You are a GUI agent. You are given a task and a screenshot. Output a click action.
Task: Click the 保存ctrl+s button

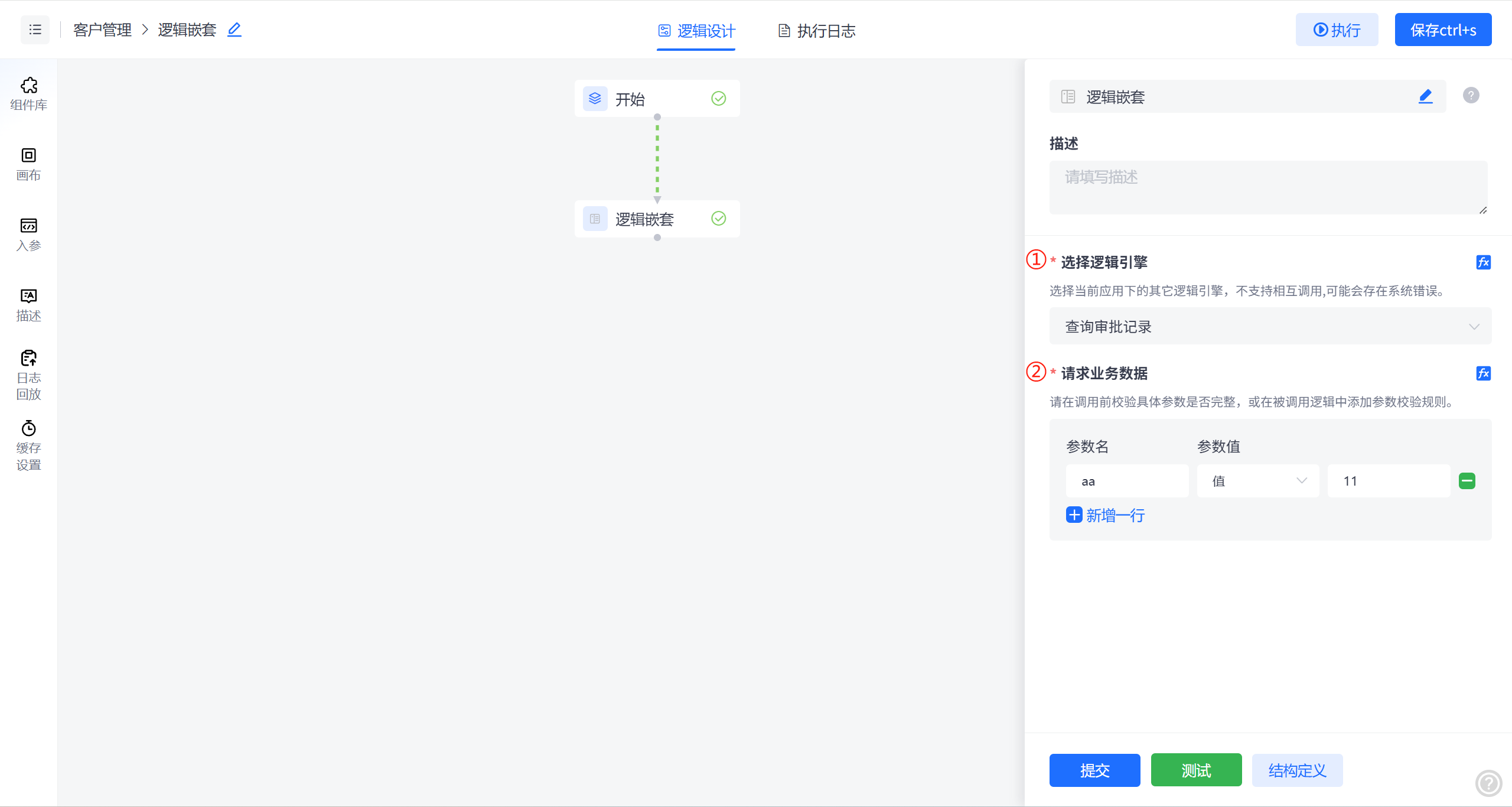pyautogui.click(x=1442, y=30)
